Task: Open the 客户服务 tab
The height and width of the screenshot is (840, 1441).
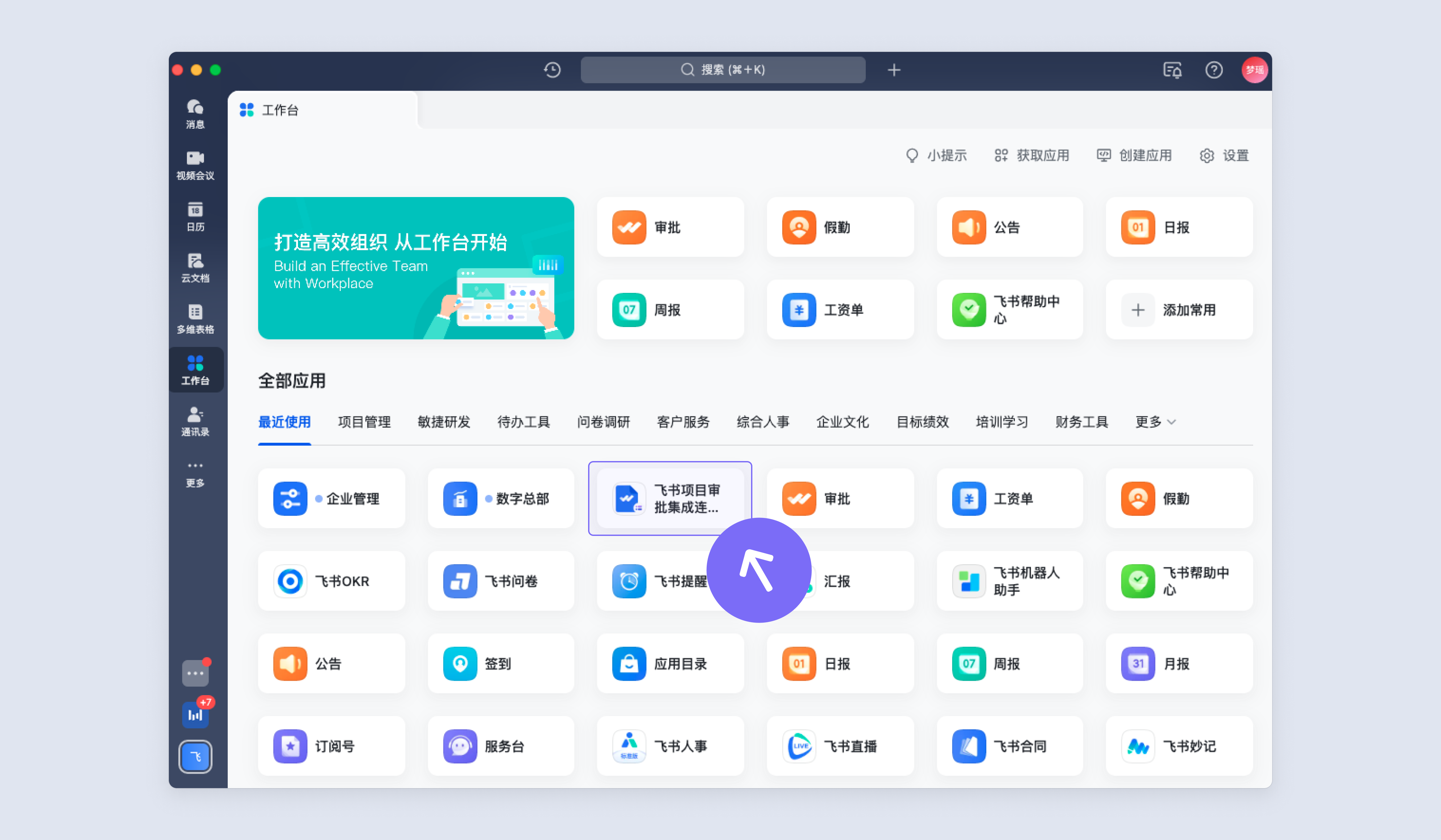Action: [x=683, y=422]
